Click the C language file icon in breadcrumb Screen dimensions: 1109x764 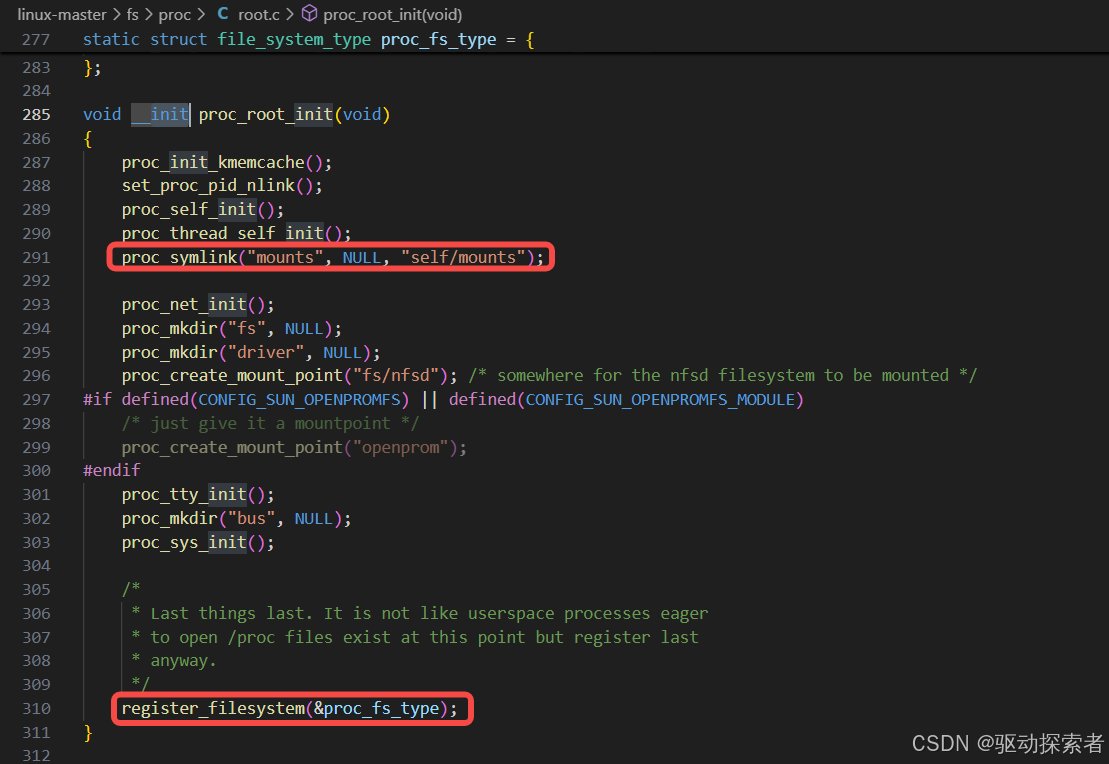(223, 13)
